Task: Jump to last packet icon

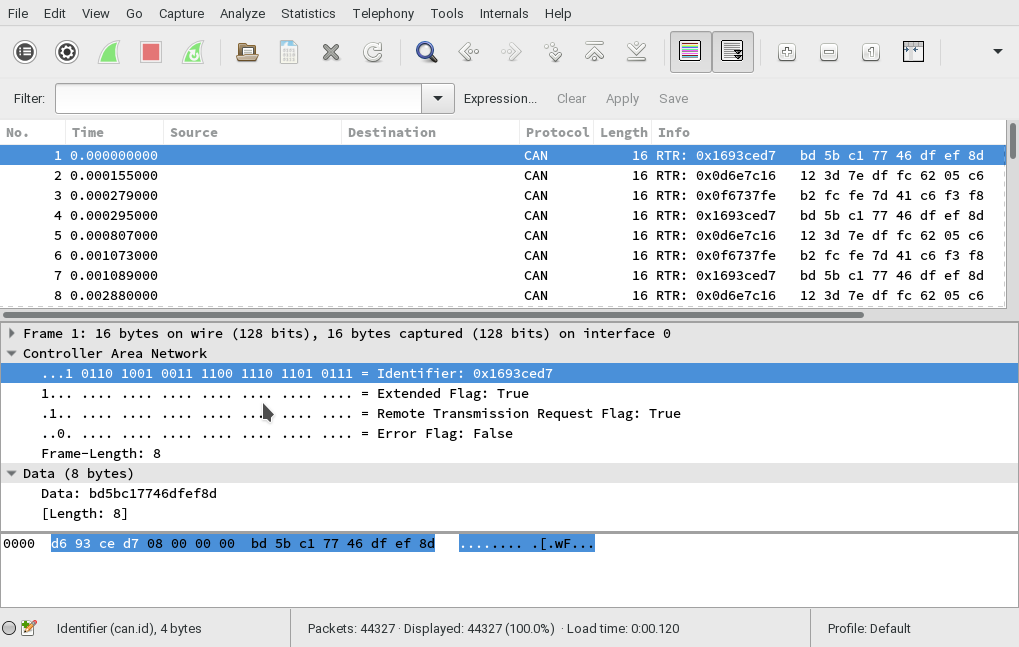Action: (636, 52)
